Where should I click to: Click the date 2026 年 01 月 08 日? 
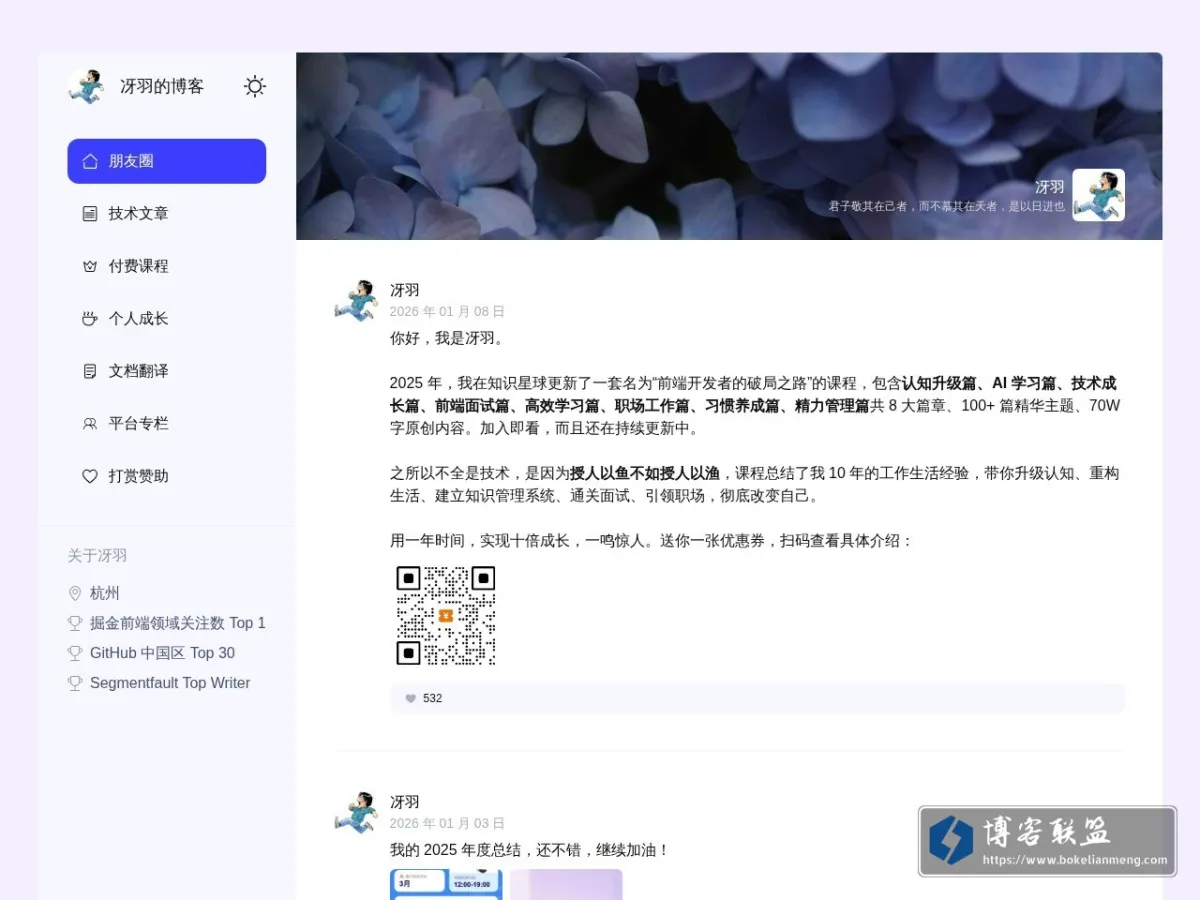tap(447, 312)
